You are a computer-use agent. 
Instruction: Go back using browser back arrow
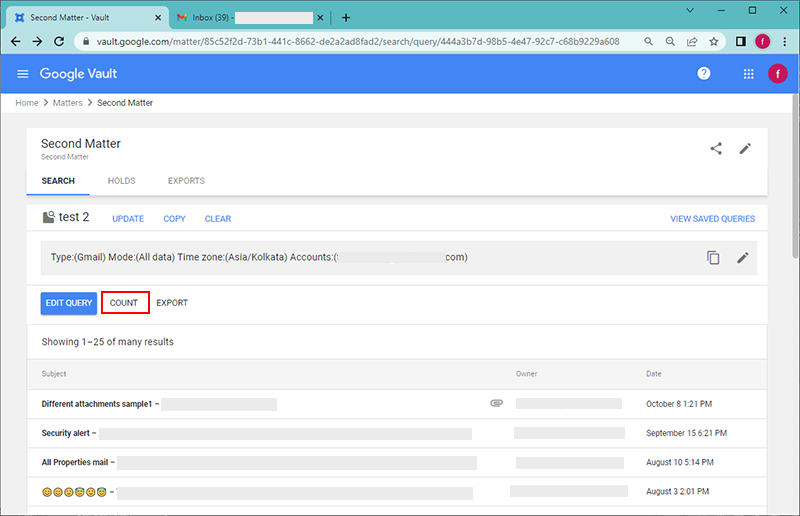pos(16,41)
